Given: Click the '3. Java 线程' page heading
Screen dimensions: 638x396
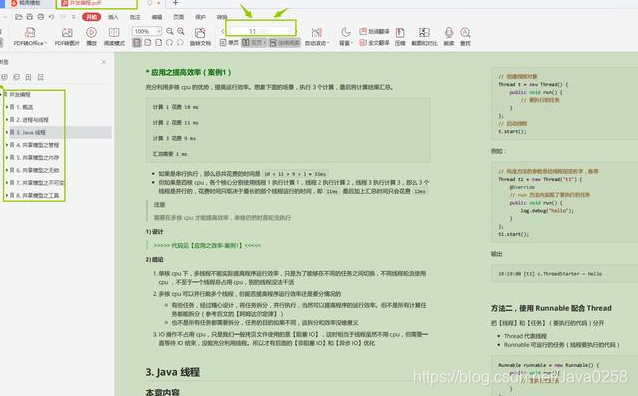Looking at the screenshot, I should coord(173,372).
